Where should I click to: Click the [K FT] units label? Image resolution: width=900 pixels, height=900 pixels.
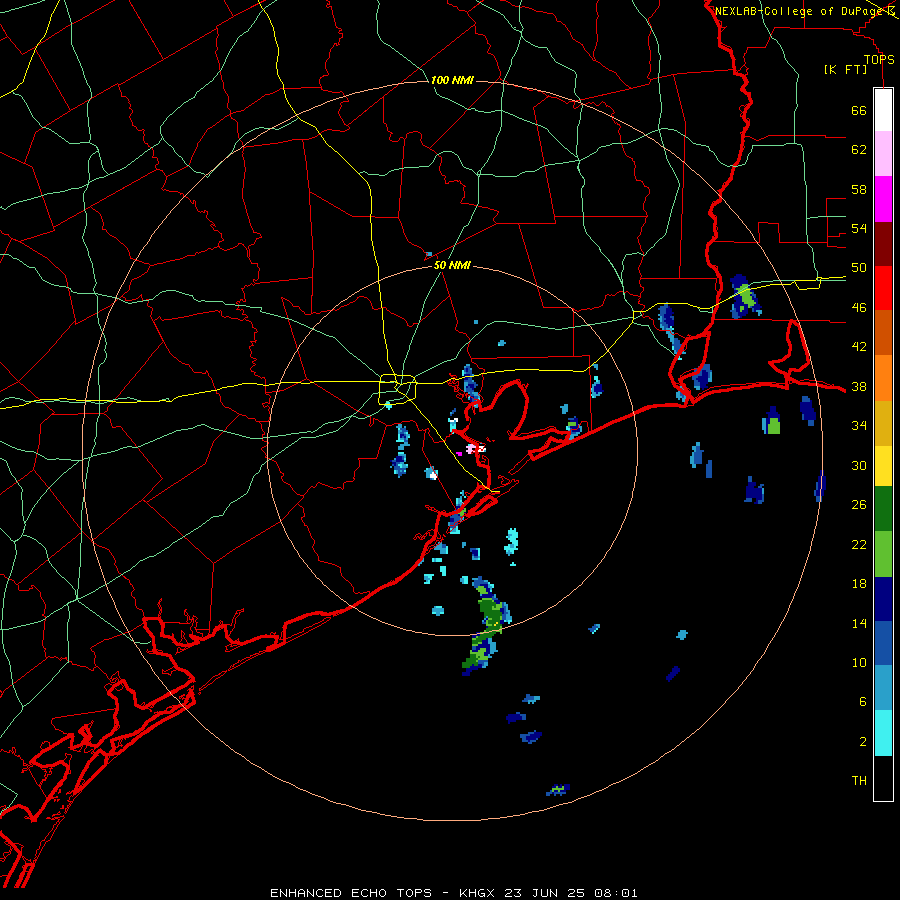tap(845, 70)
